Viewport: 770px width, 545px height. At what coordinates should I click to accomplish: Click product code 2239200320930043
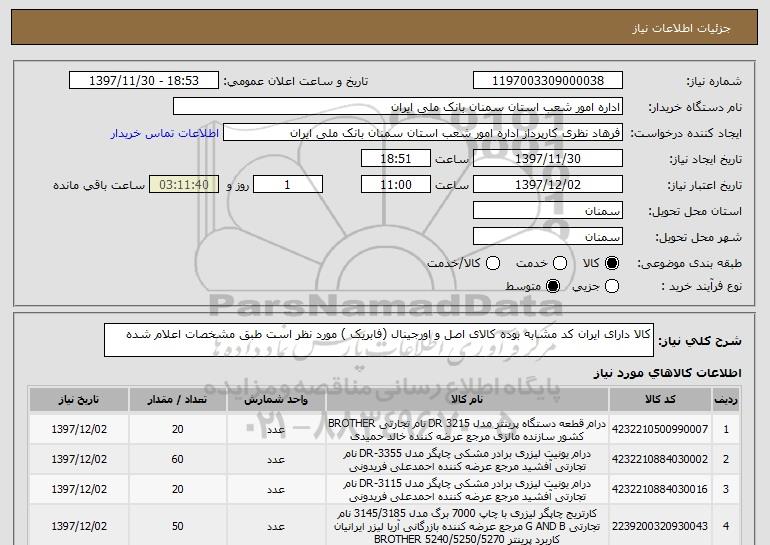tap(660, 526)
